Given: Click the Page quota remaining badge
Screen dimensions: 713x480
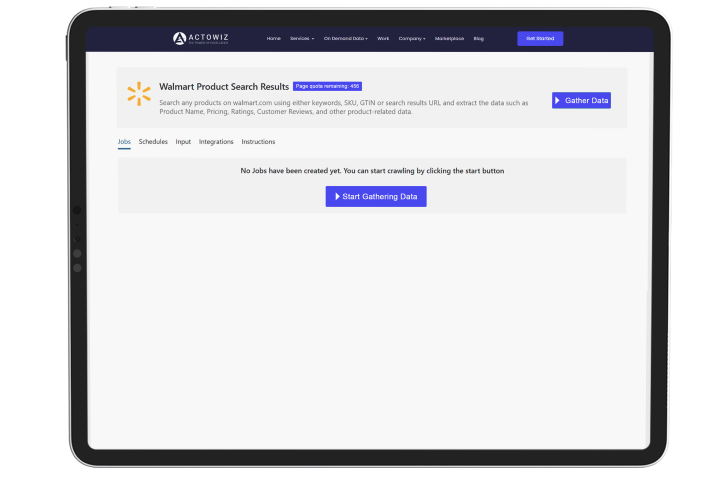Looking at the screenshot, I should 327,86.
